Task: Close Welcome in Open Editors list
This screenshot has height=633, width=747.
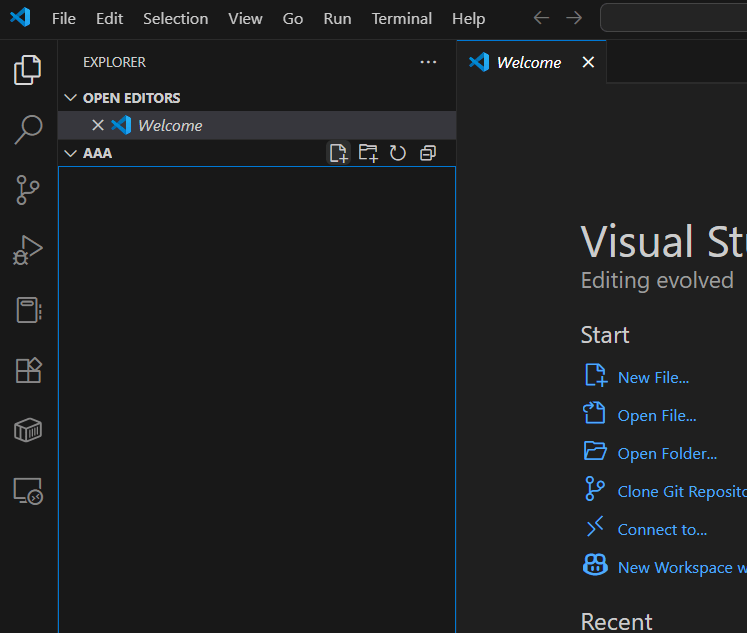Action: click(98, 125)
